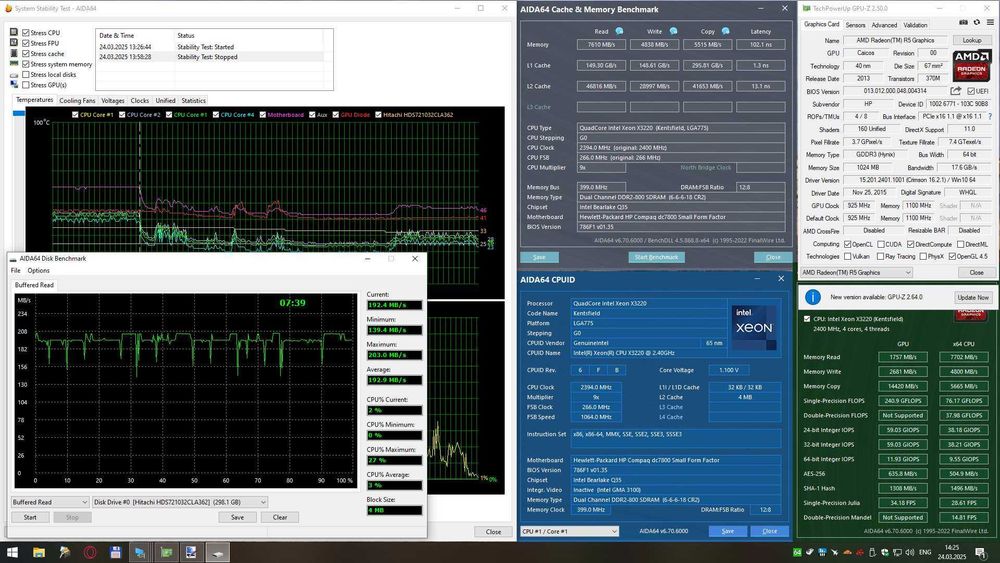1000x563 pixels.
Task: Toggle Stress cache checkbox
Action: (x=26, y=54)
